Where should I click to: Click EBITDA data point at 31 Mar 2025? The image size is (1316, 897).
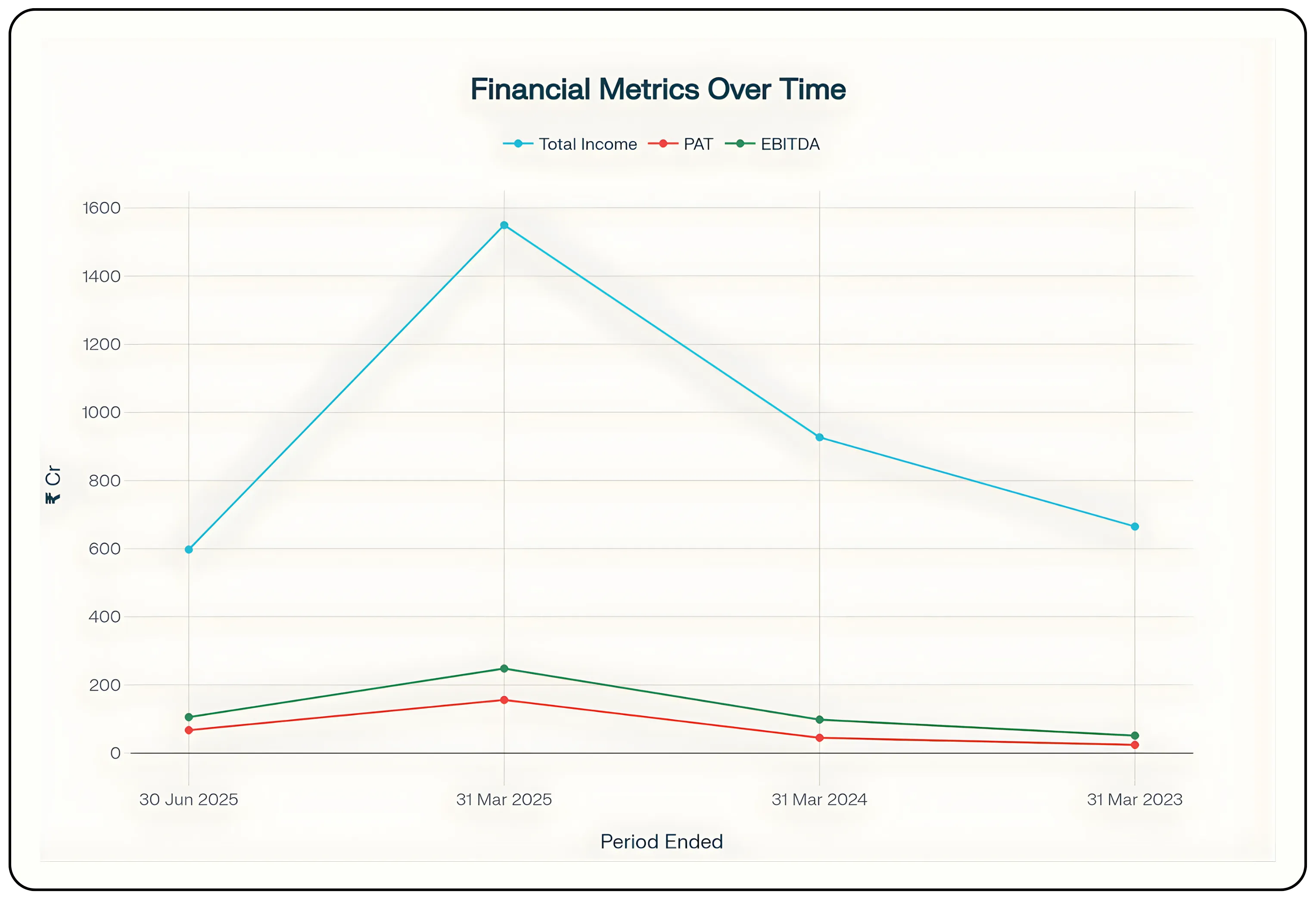pos(504,669)
